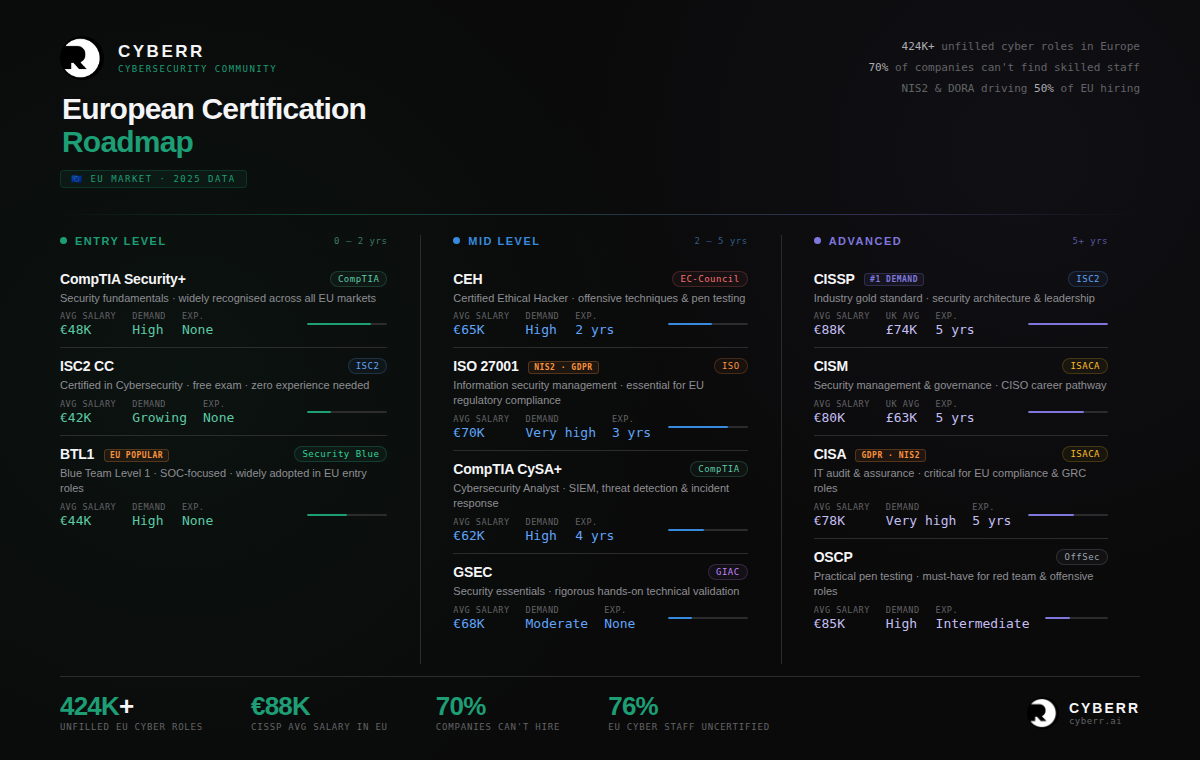Click the progress bar in the CISSP card
The image size is (1200, 760).
(x=1068, y=324)
